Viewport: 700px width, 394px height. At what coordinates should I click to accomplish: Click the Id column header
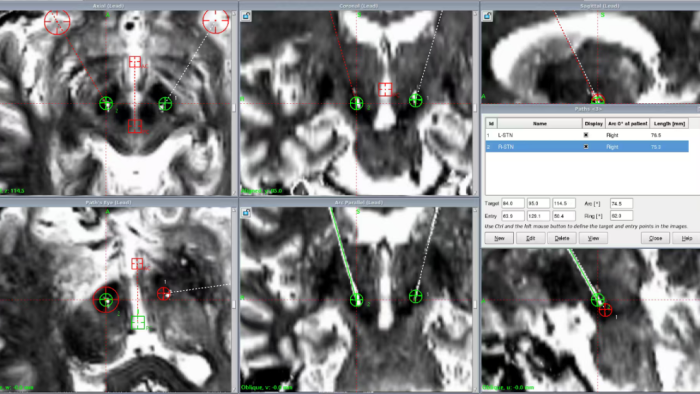coord(491,124)
